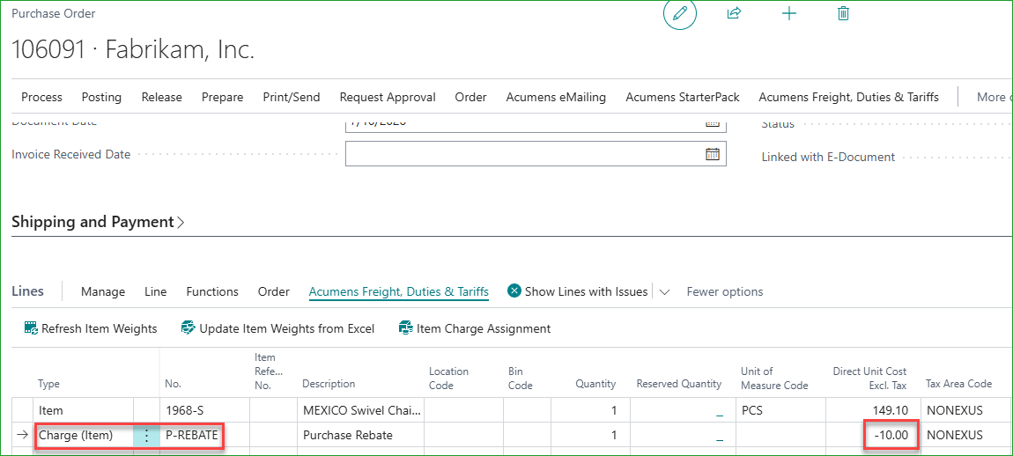Click the Unit of Measure Code column header
Image resolution: width=1013 pixels, height=456 pixels.
774,378
